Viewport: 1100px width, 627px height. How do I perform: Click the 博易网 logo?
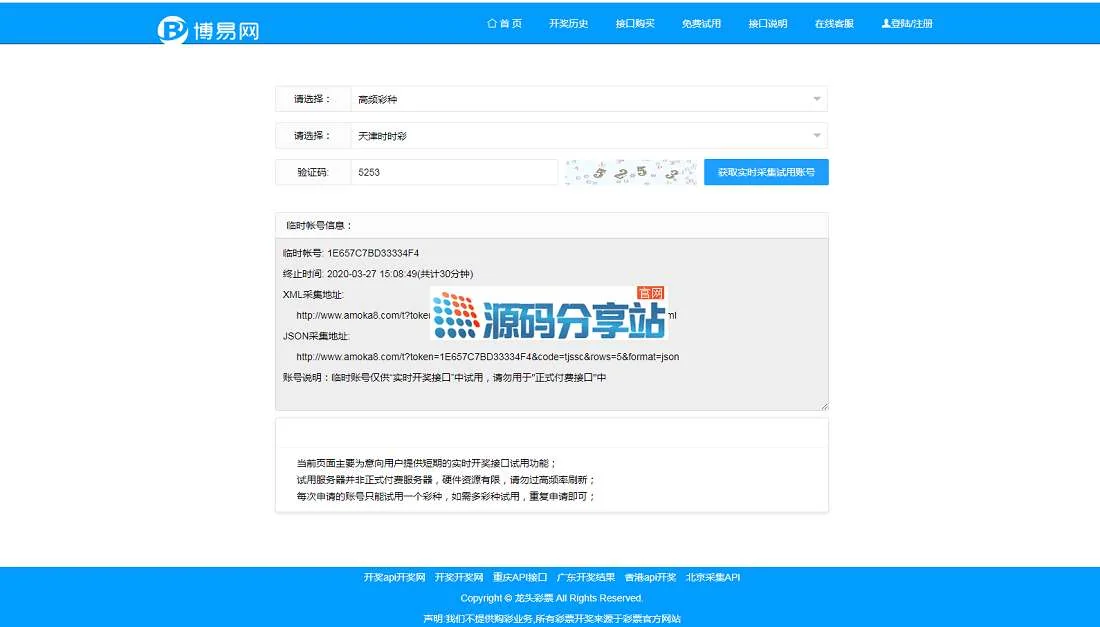pyautogui.click(x=208, y=29)
